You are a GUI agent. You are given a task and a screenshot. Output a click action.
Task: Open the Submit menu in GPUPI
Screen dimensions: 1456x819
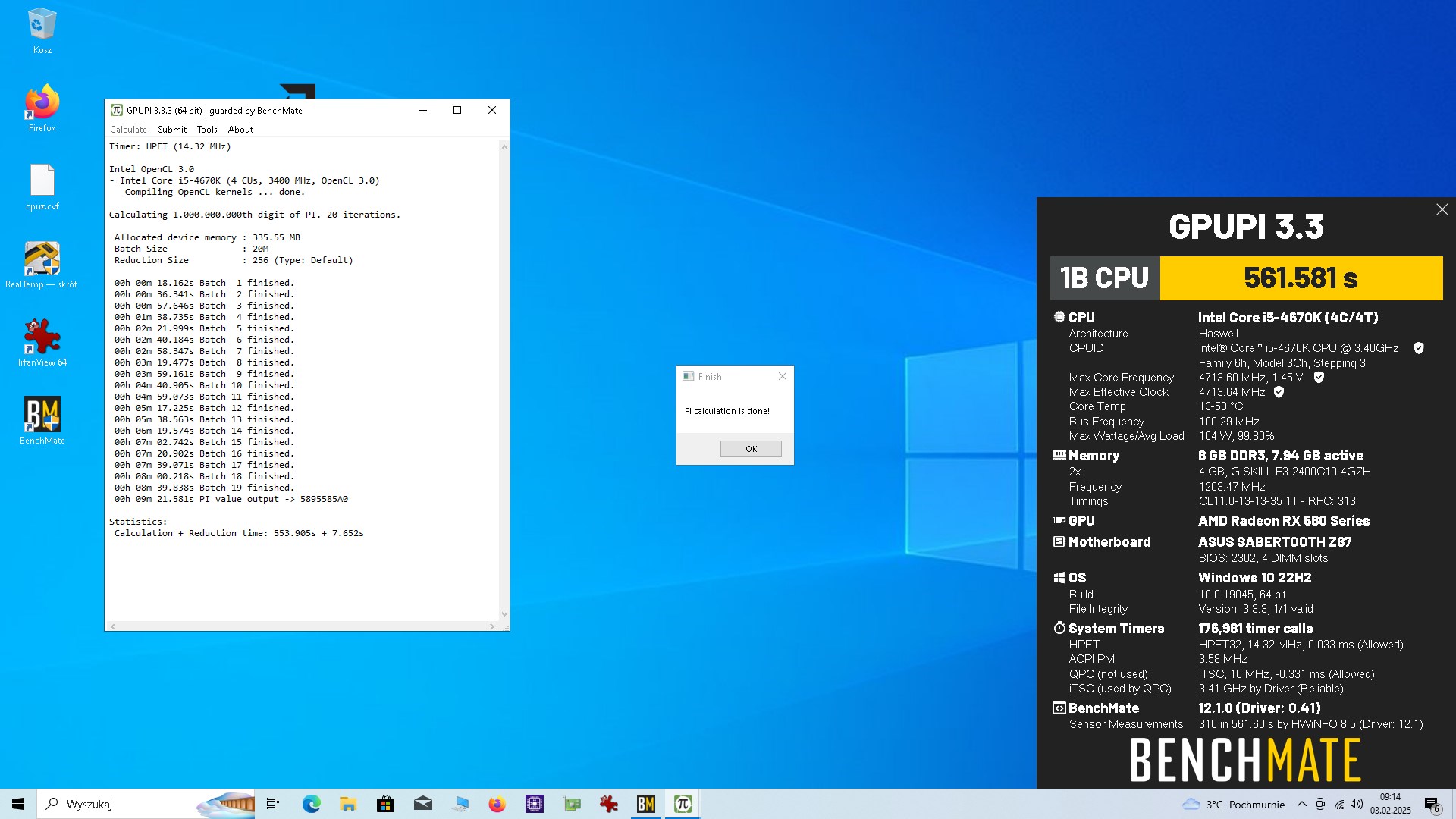[172, 130]
